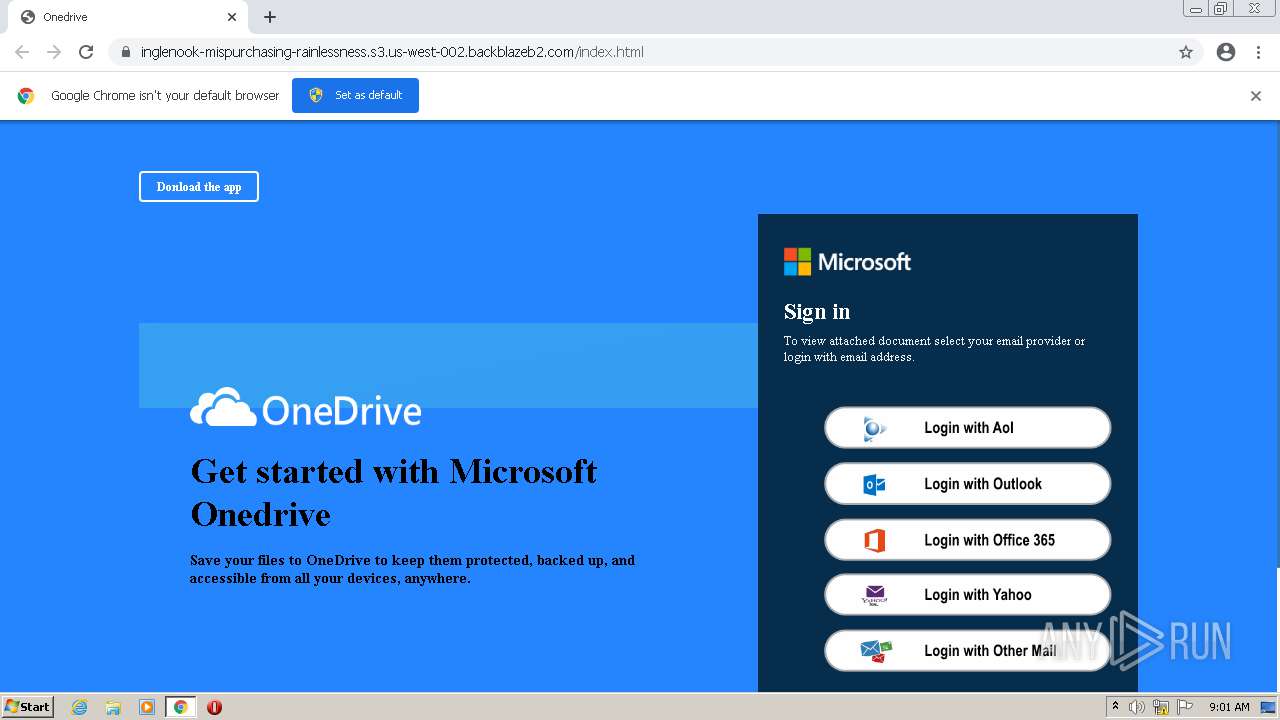1280x720 pixels.
Task: Click the 'Save your files to OneDrive' paragraph
Action: coord(412,569)
